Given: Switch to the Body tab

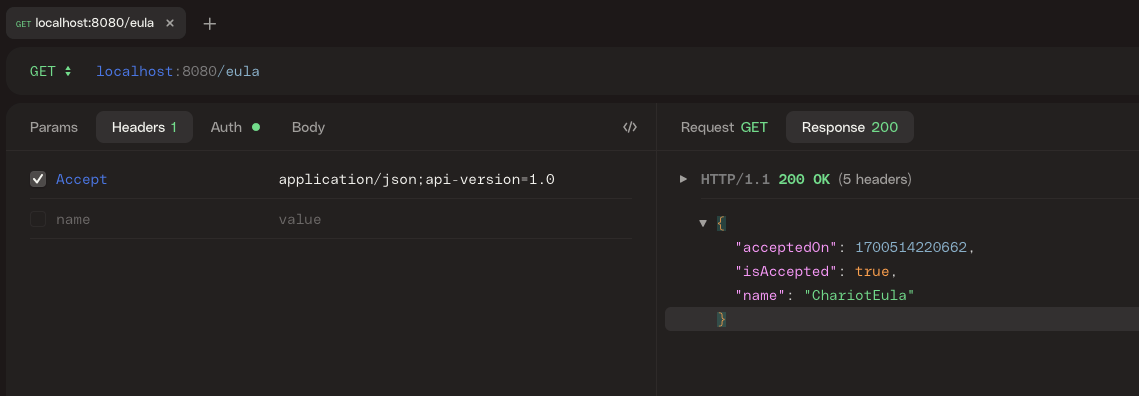Looking at the screenshot, I should [308, 127].
